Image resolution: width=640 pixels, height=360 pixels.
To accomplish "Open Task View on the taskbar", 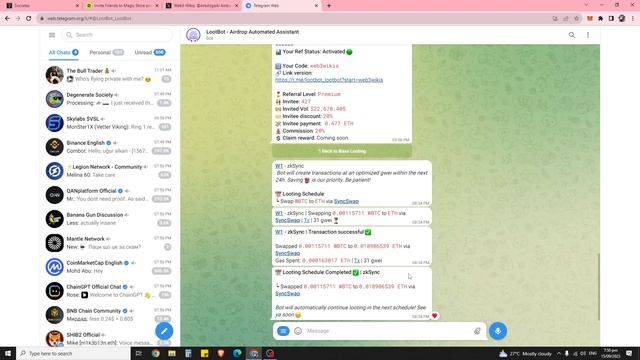I will pos(138,353).
